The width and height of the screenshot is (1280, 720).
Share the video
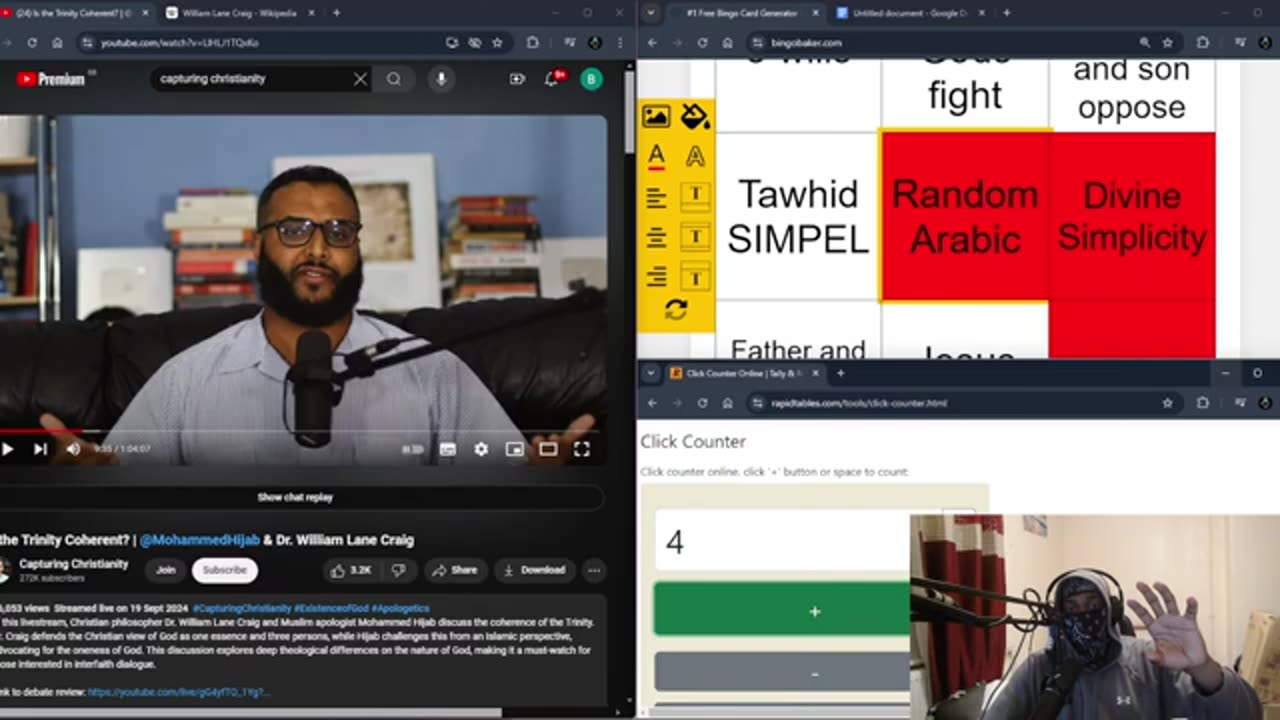pyautogui.click(x=454, y=570)
